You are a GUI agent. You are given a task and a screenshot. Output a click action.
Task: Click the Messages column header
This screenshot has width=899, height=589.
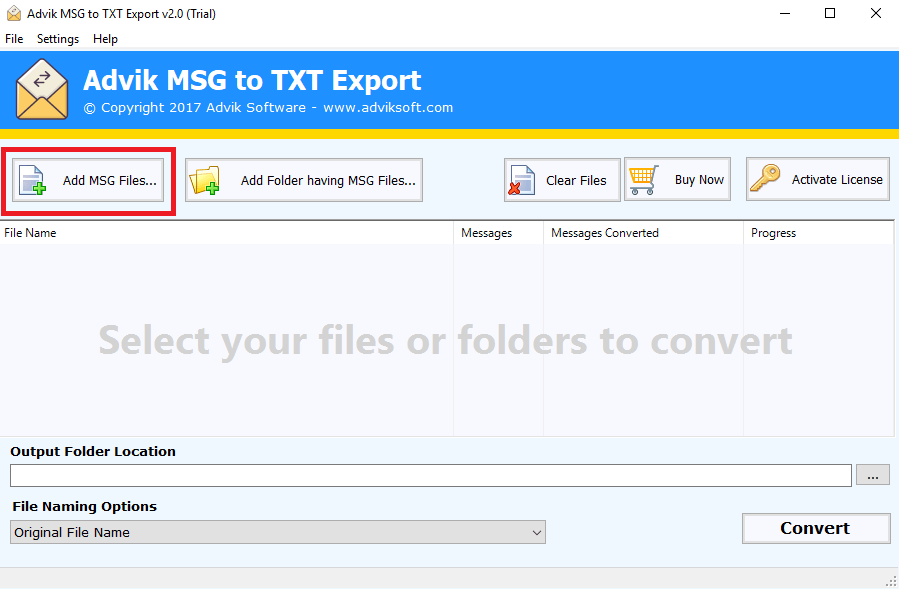(498, 233)
